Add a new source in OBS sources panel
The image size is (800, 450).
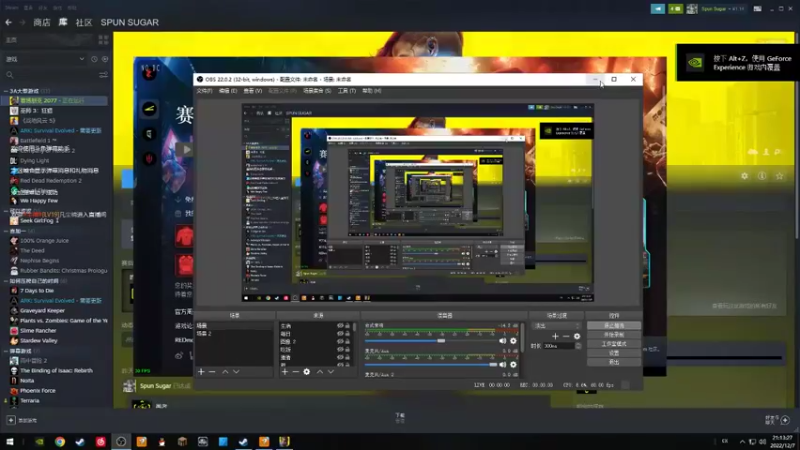coord(285,372)
